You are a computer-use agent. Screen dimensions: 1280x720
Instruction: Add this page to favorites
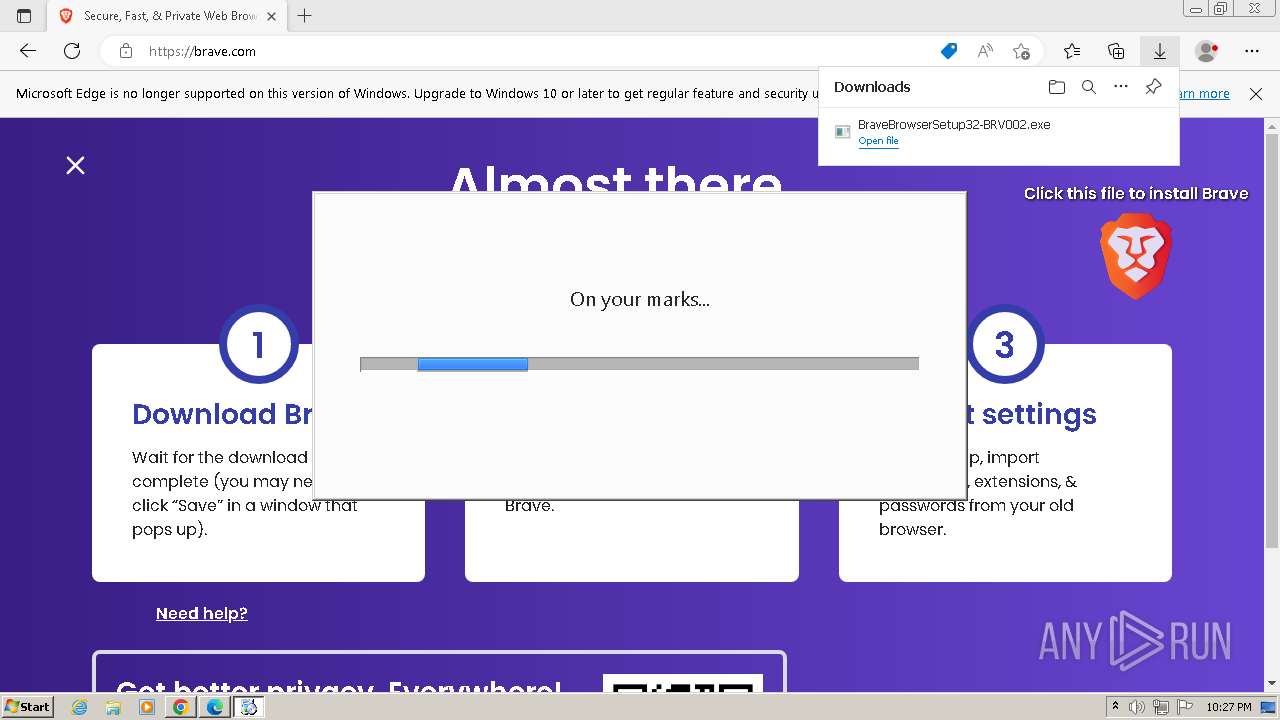1021,51
